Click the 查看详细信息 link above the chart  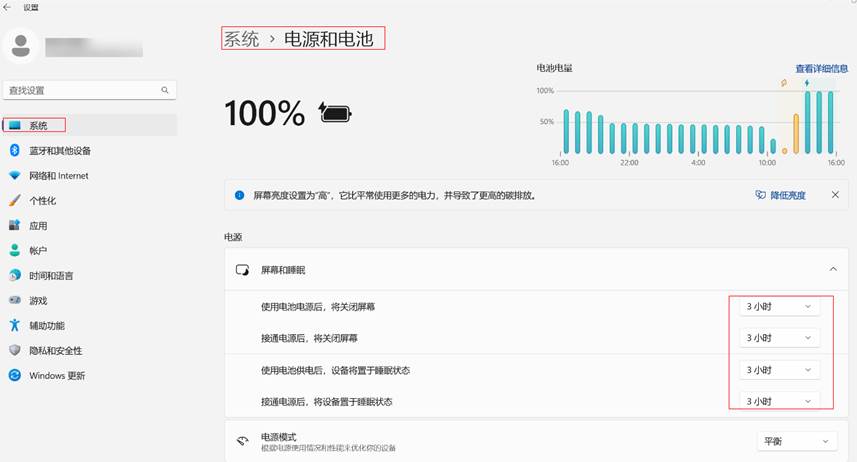pyautogui.click(x=820, y=69)
